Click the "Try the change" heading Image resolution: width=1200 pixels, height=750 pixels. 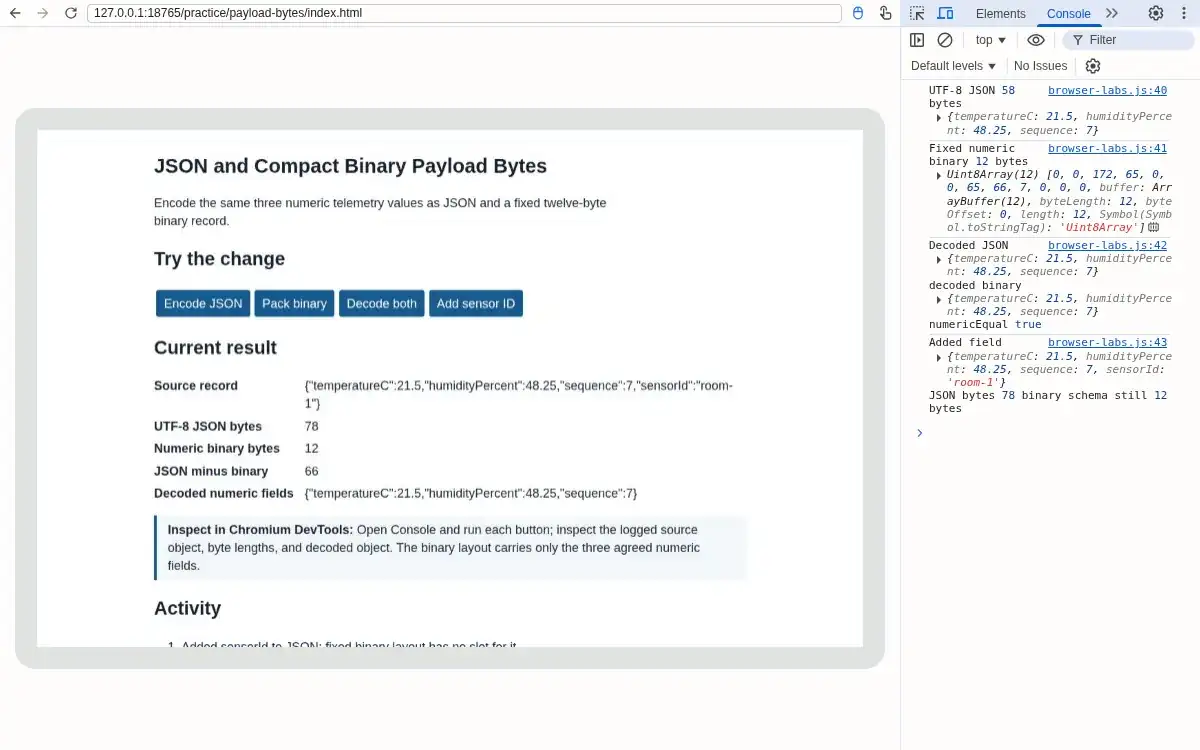click(x=219, y=259)
